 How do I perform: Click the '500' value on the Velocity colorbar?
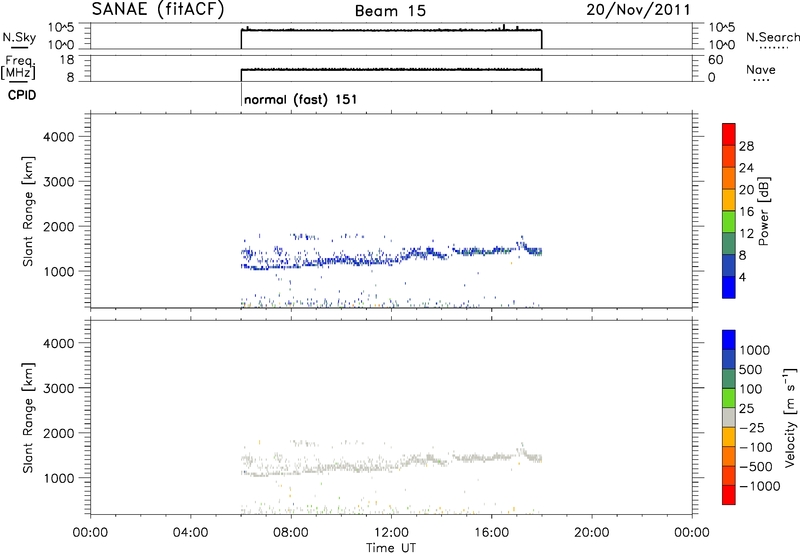tap(751, 369)
